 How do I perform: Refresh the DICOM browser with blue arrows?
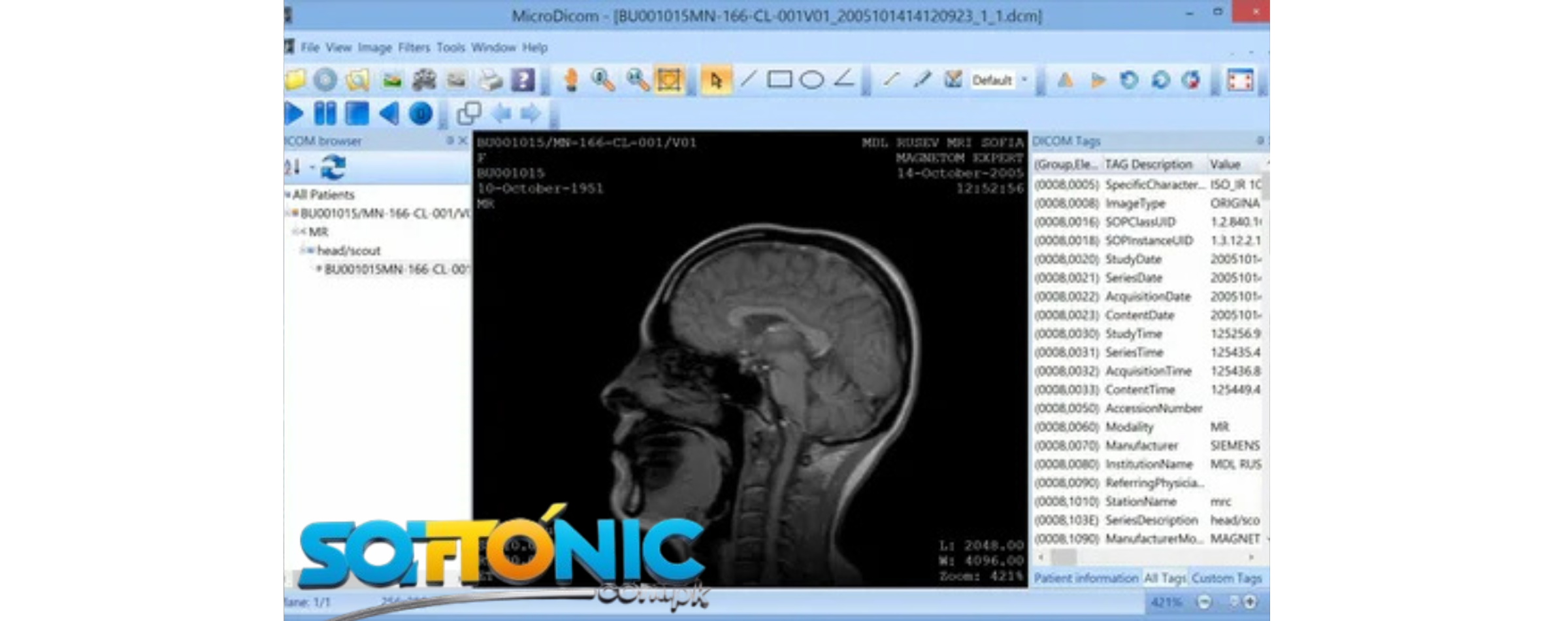(x=333, y=167)
